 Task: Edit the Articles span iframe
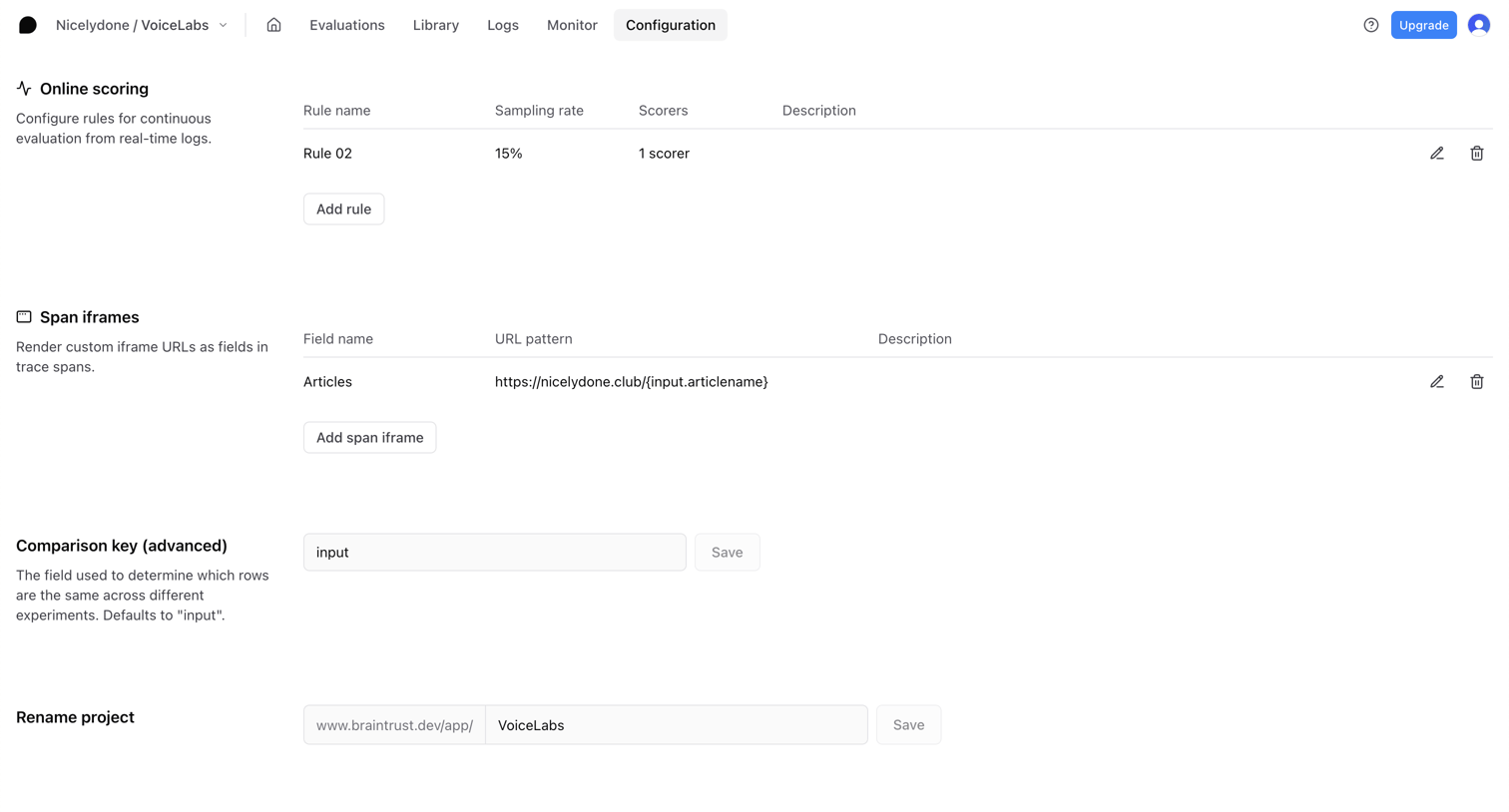click(1437, 382)
